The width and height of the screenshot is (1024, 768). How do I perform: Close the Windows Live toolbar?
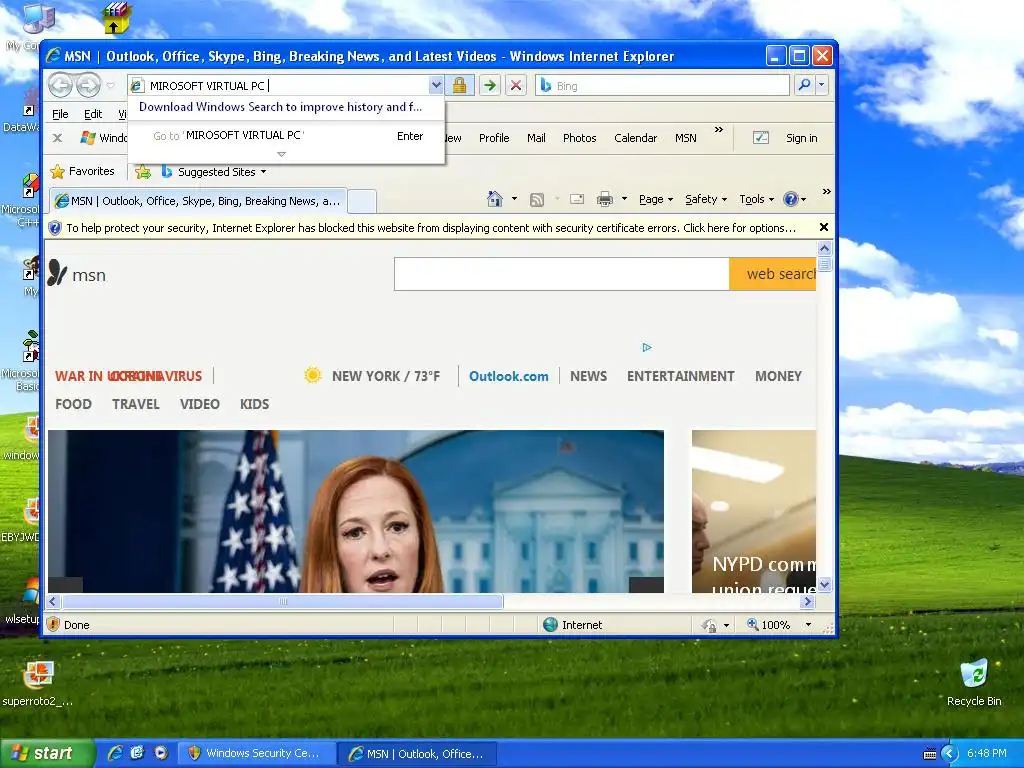pyautogui.click(x=57, y=138)
